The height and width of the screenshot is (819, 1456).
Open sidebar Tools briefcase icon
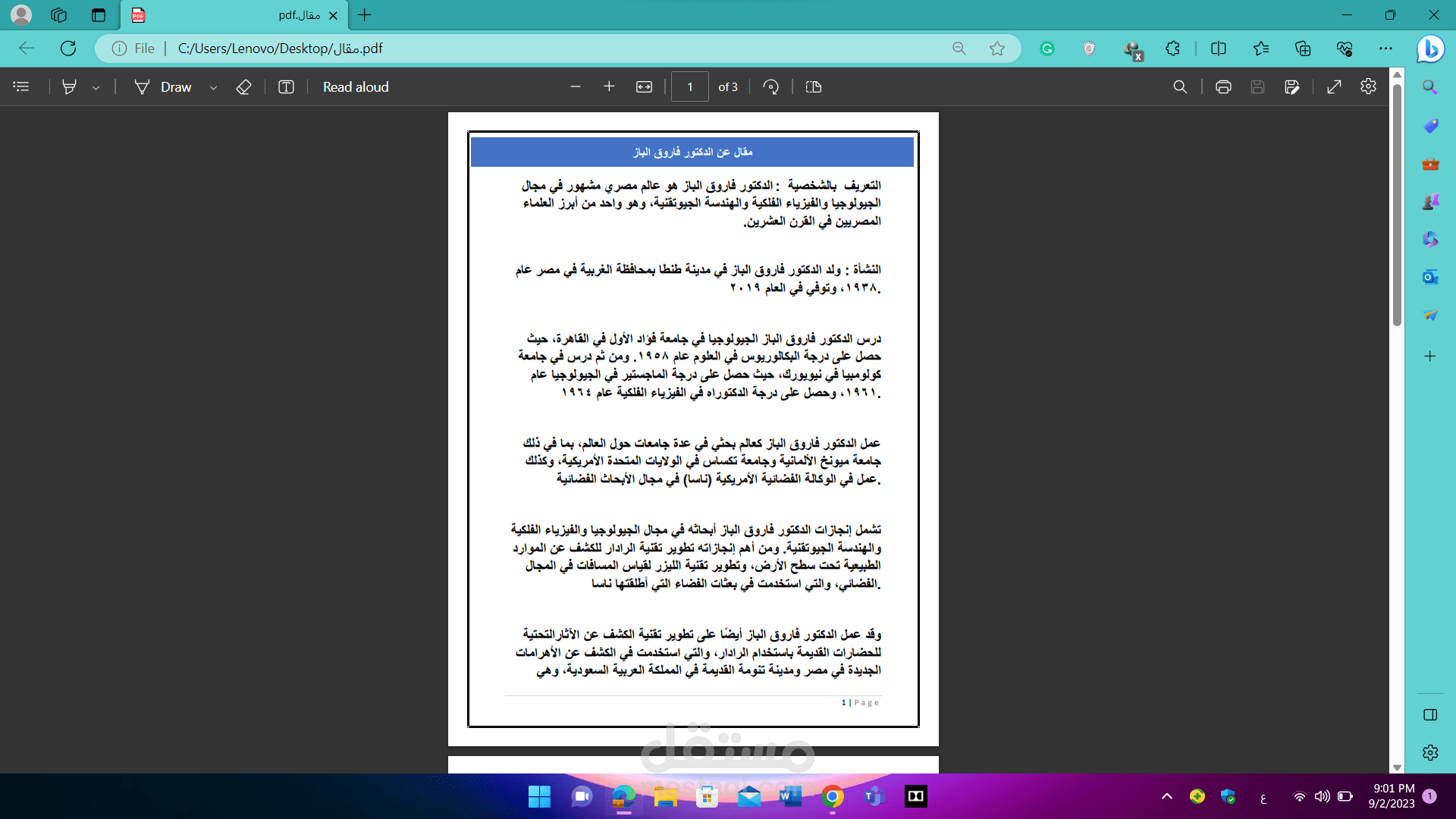1430,164
